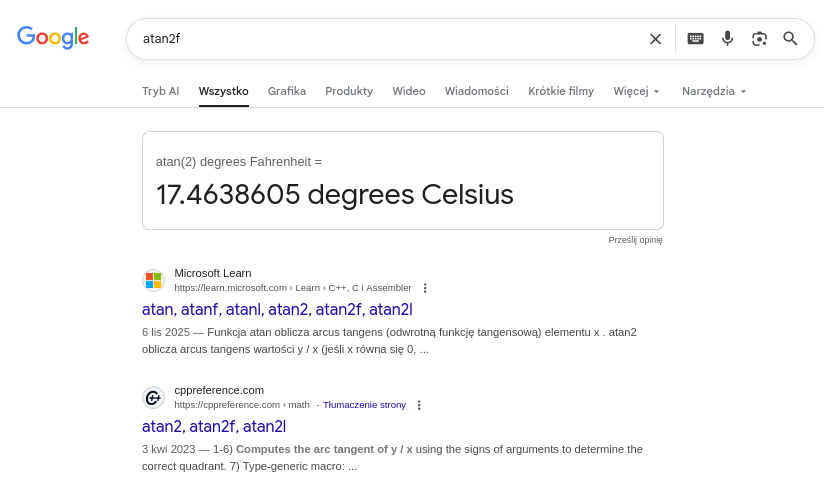Expand the Narzędzia dropdown

point(714,91)
